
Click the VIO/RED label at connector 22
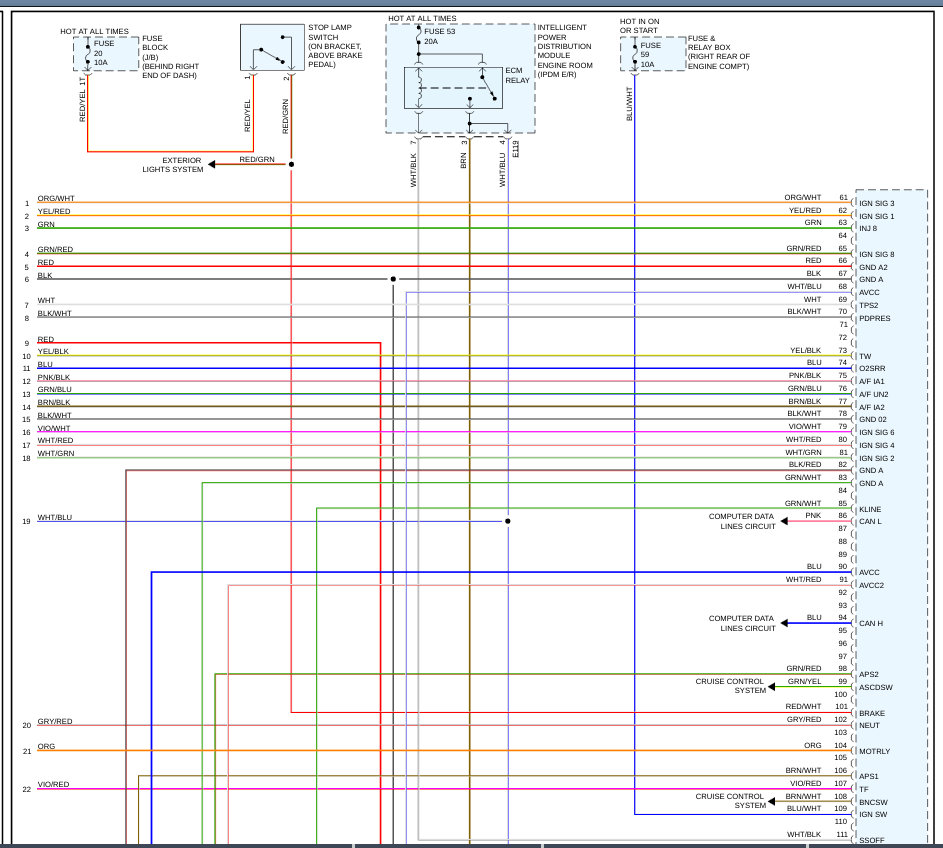coord(54,784)
